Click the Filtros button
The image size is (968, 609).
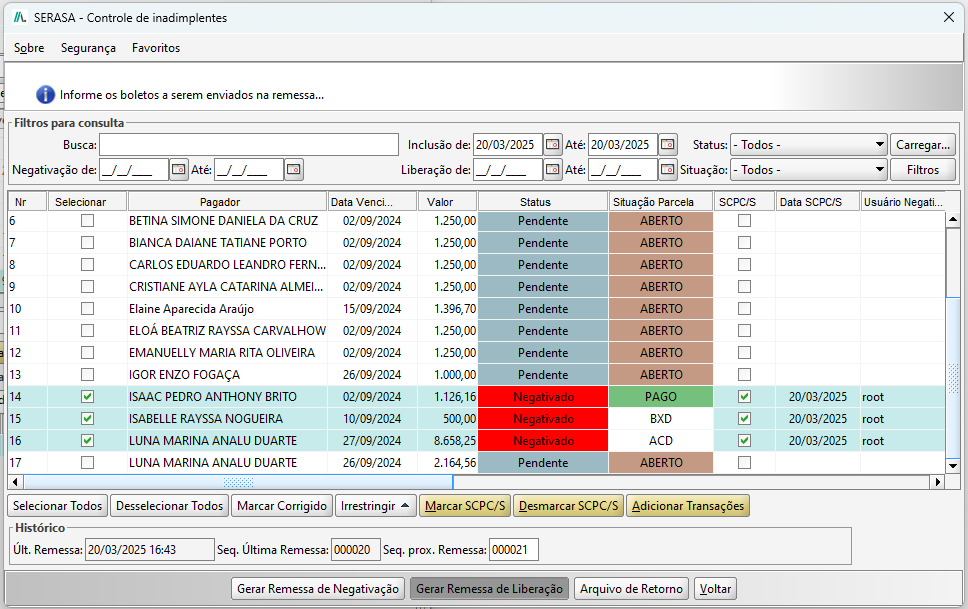tap(923, 169)
